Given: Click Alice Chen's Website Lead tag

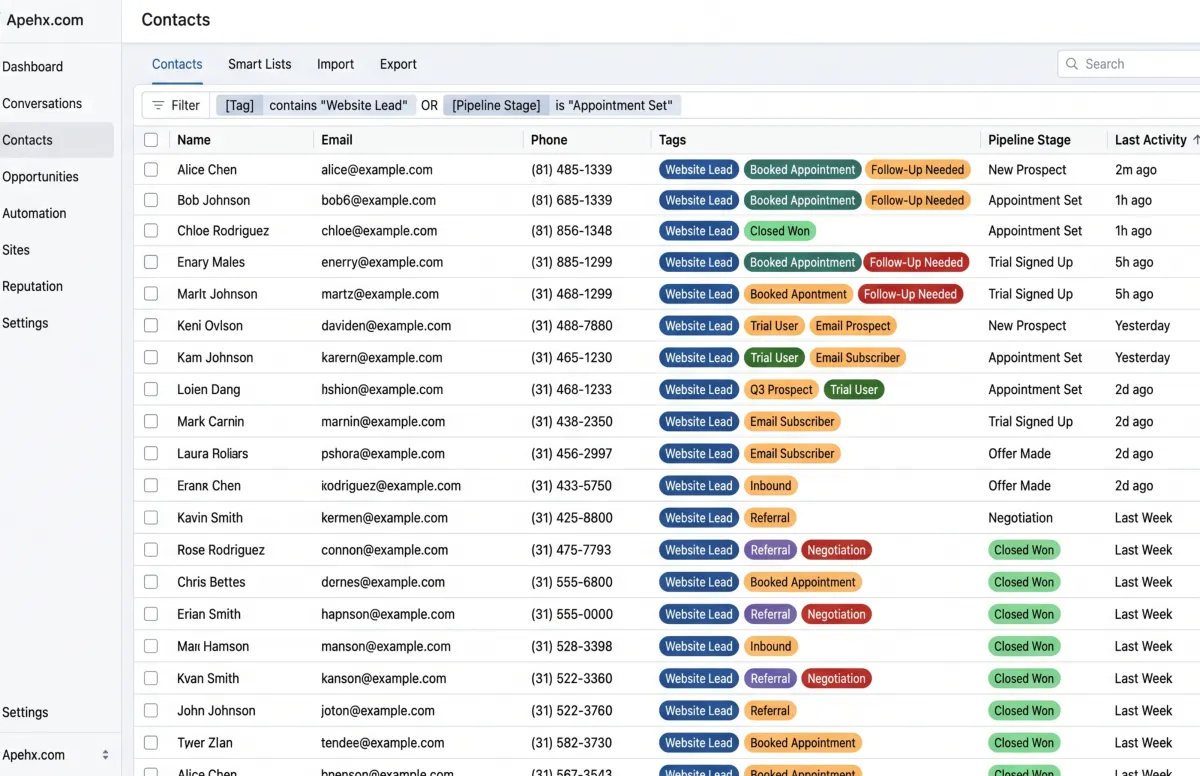Looking at the screenshot, I should 699,170.
